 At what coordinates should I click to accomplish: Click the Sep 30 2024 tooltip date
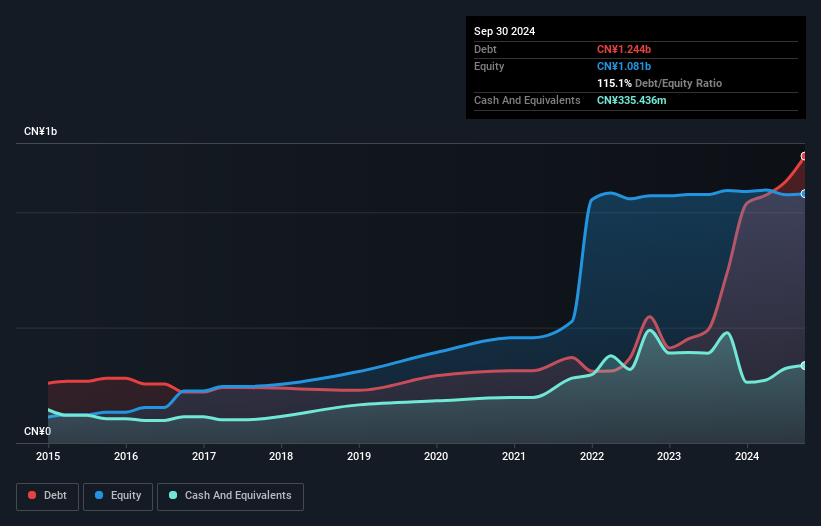click(x=504, y=31)
